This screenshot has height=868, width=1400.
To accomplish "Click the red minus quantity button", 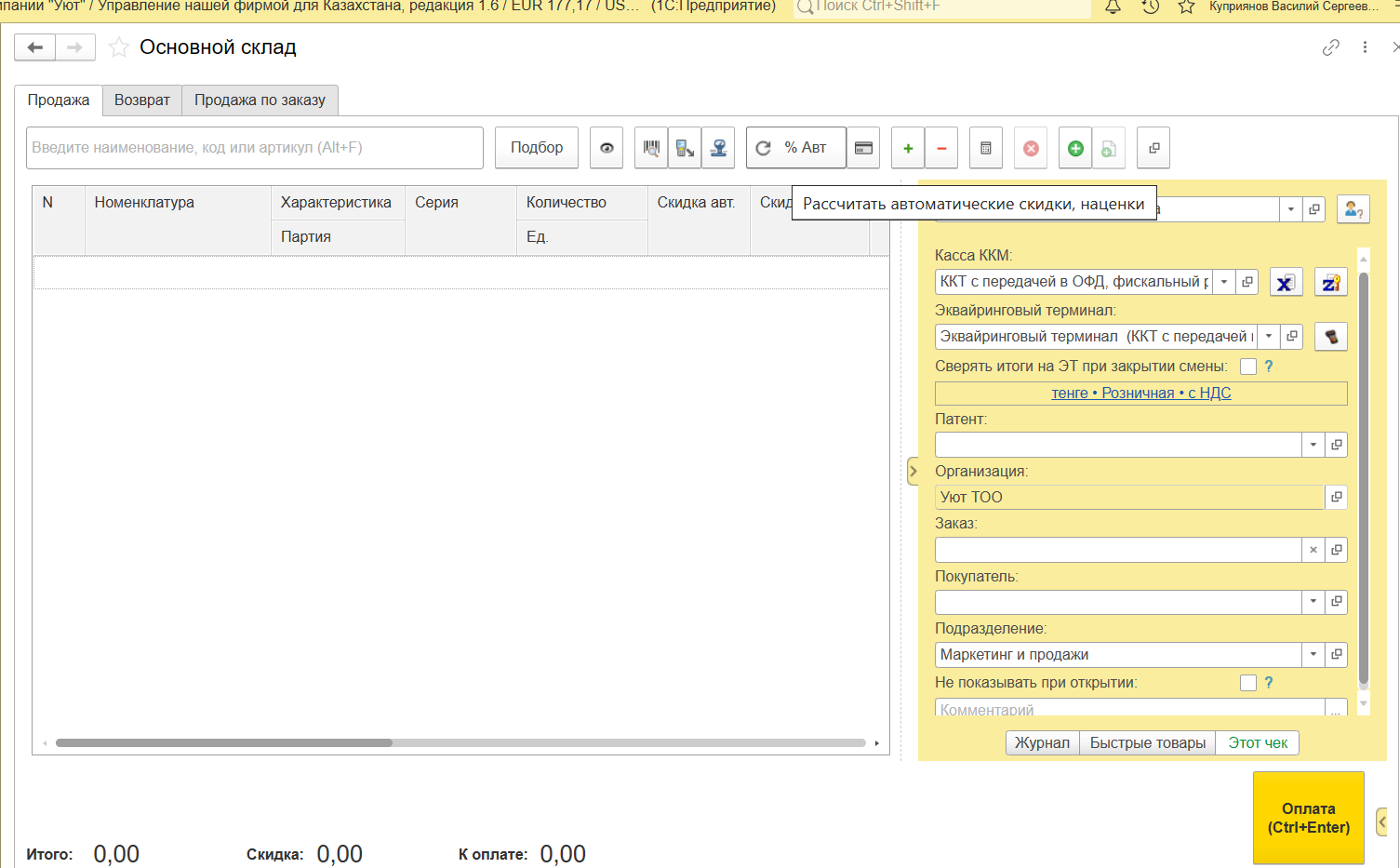I will point(941,148).
